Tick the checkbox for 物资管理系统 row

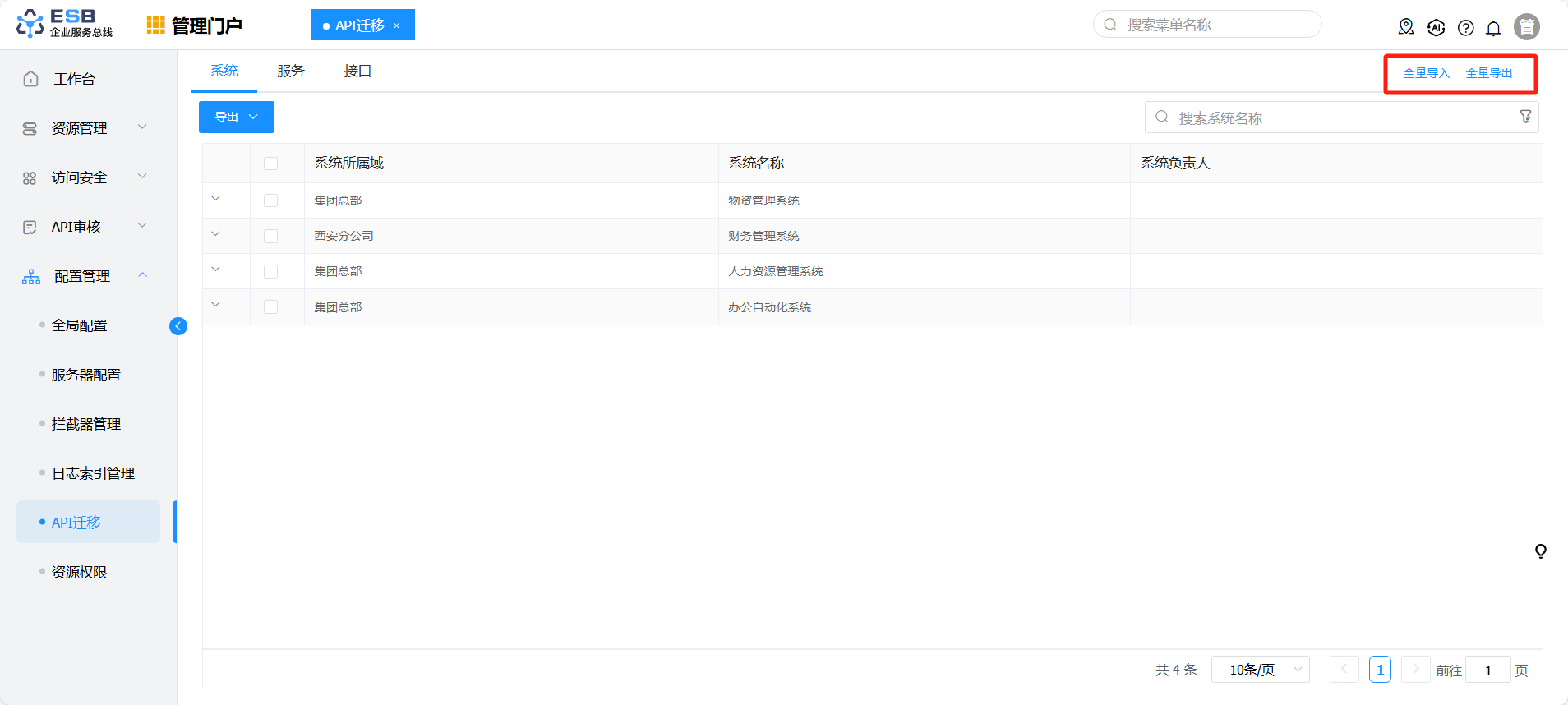click(271, 200)
